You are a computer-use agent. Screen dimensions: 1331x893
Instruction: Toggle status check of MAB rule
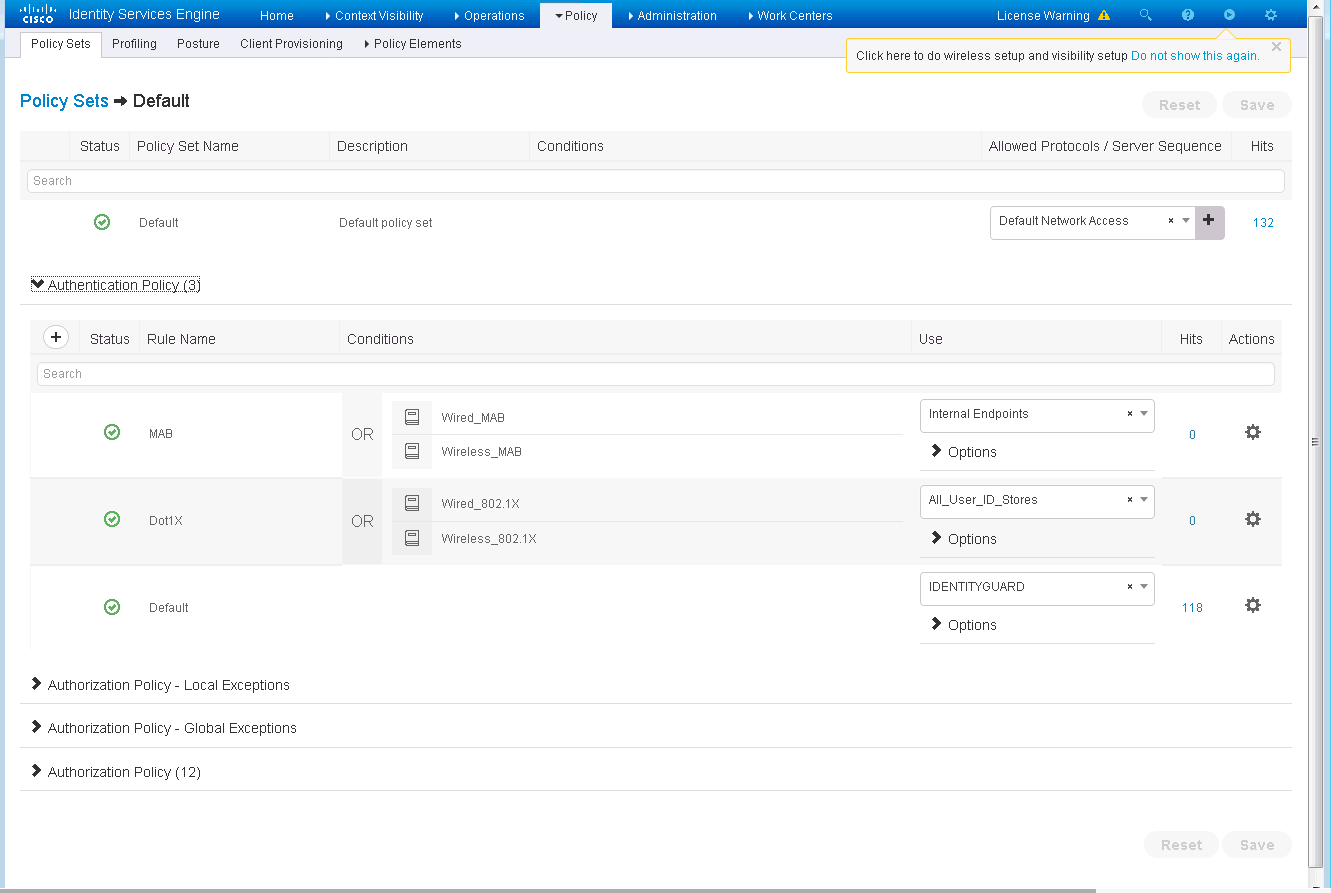point(112,432)
